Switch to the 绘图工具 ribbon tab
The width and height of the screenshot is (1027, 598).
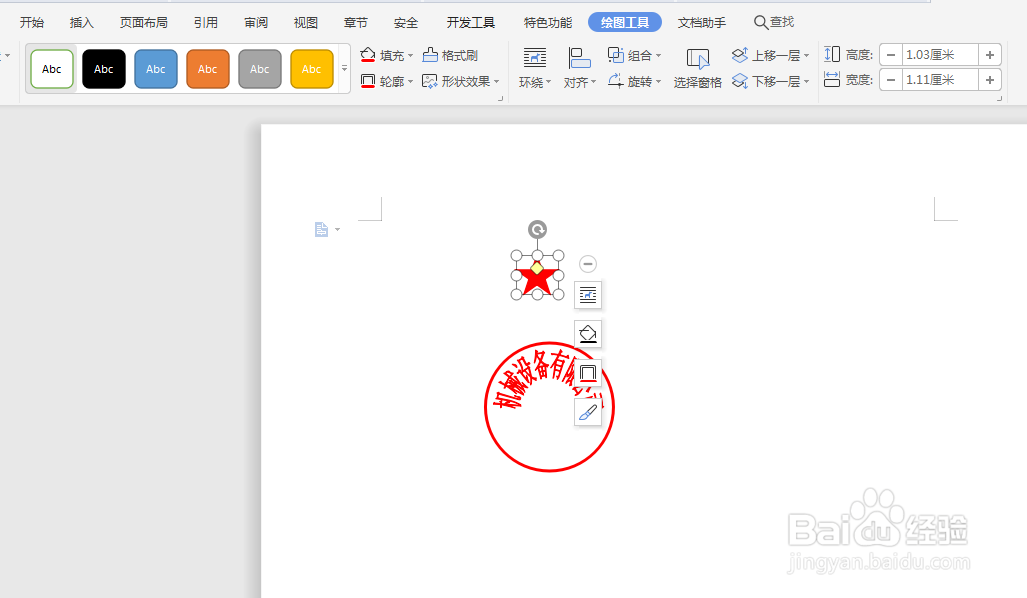tap(624, 21)
